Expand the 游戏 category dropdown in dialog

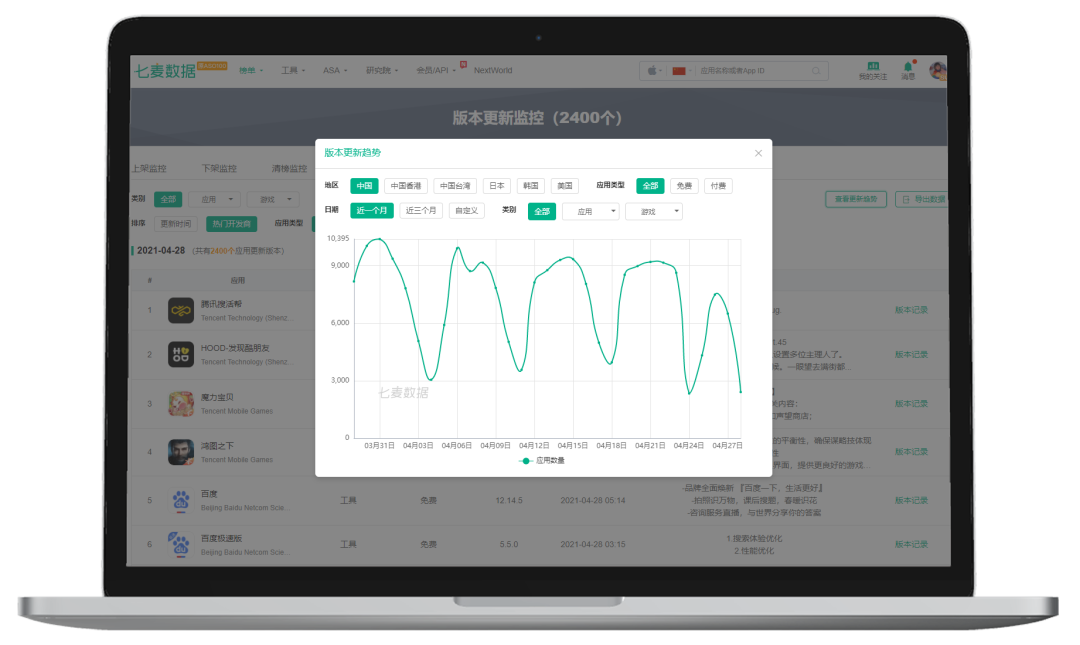coord(654,212)
